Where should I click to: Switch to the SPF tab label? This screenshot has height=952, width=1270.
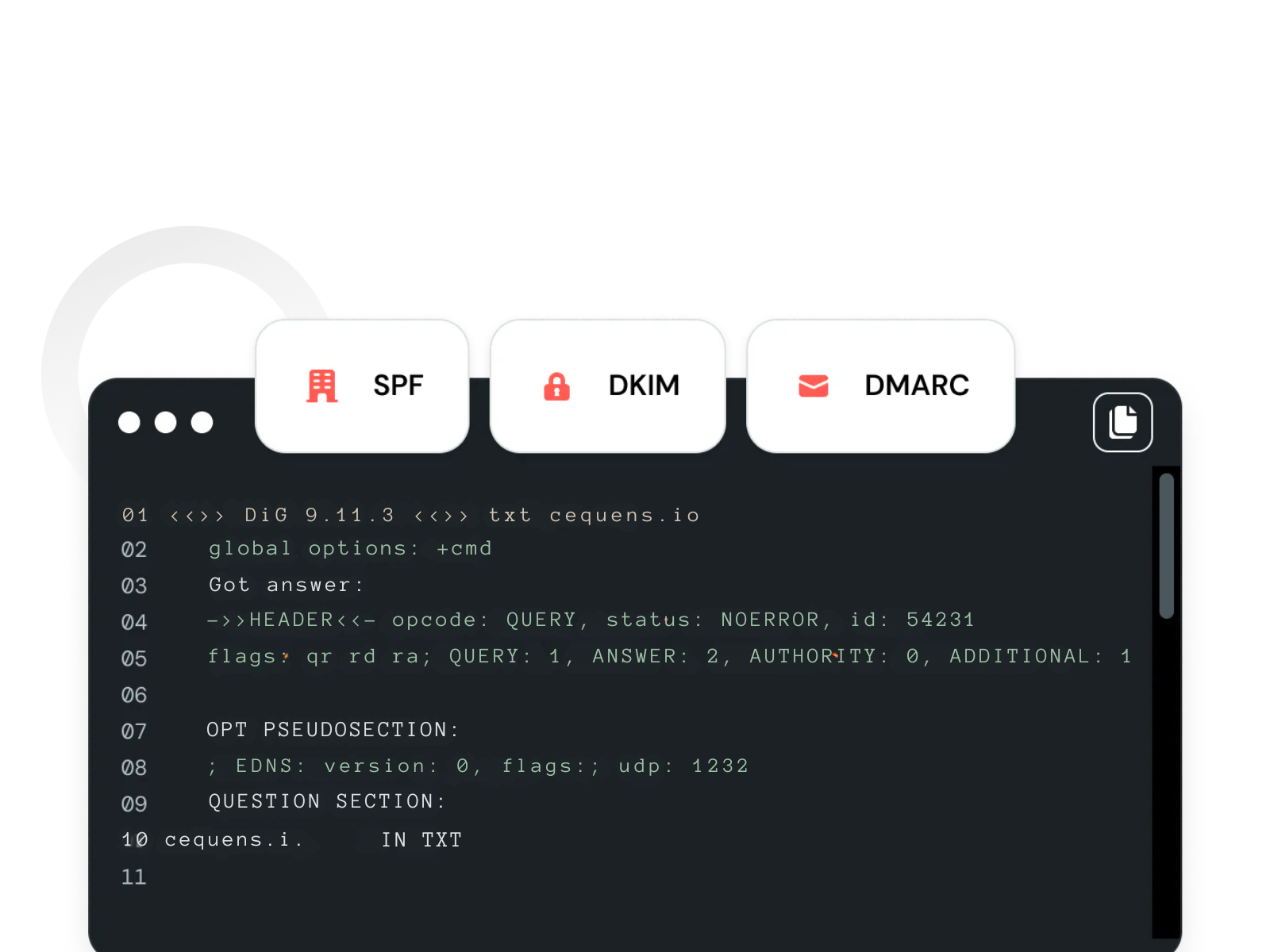398,386
